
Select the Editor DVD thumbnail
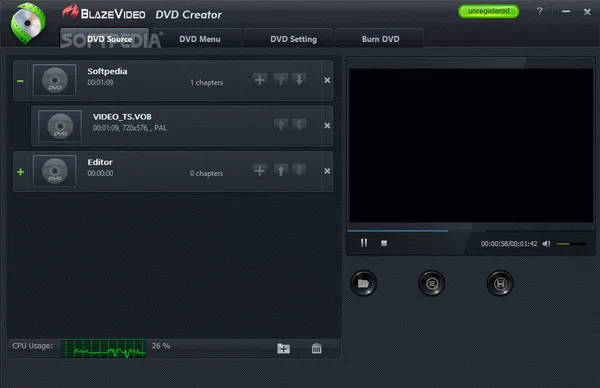tap(55, 171)
